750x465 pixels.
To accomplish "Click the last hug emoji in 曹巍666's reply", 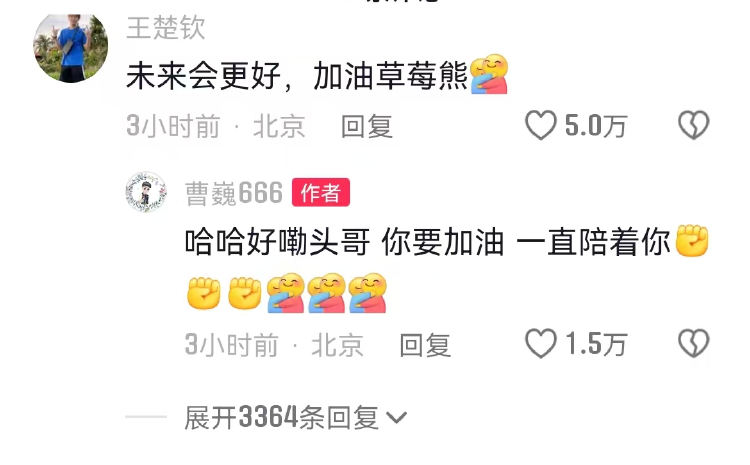I will coord(367,293).
